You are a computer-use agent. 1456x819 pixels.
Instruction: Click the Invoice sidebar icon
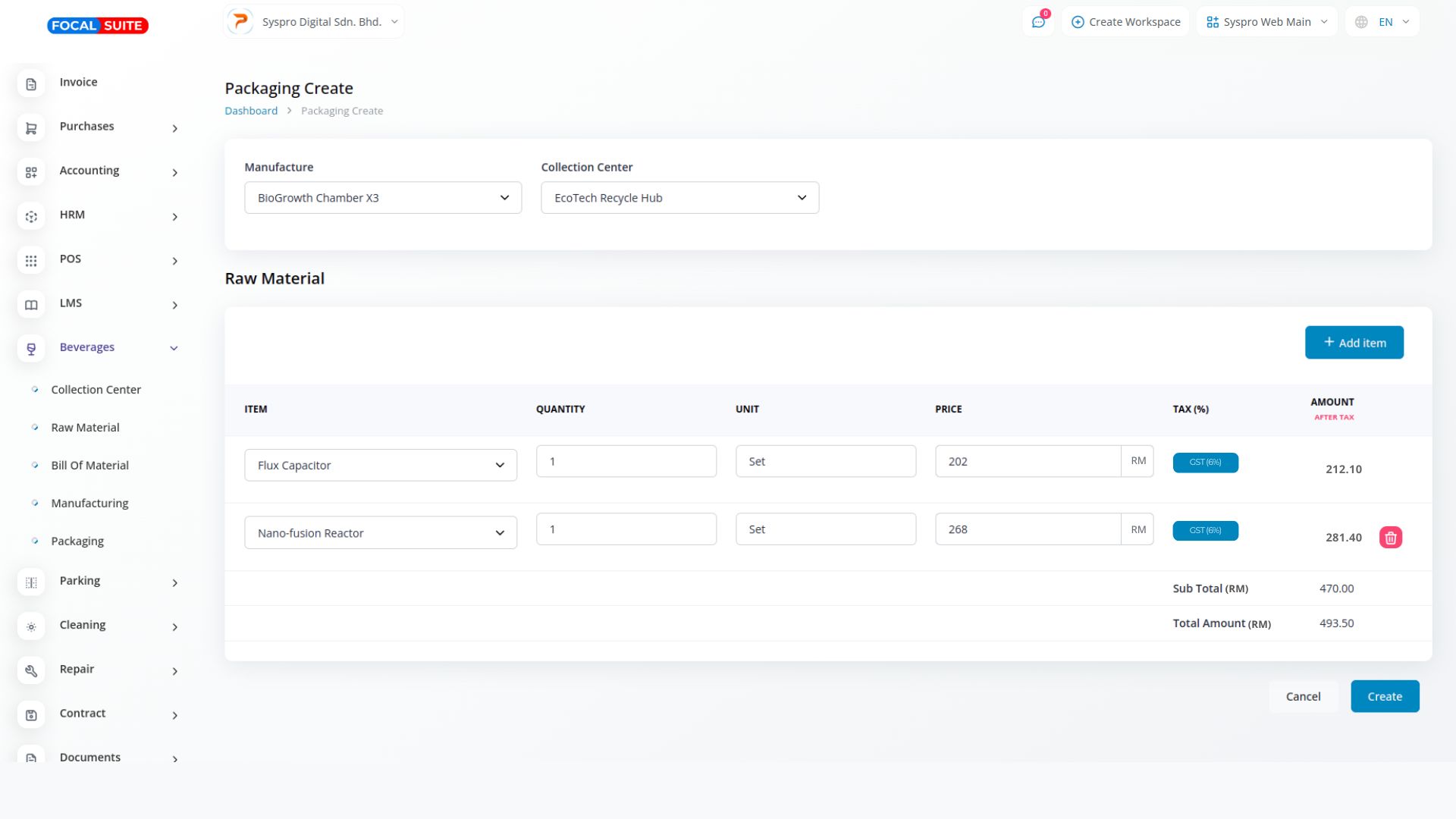point(31,84)
